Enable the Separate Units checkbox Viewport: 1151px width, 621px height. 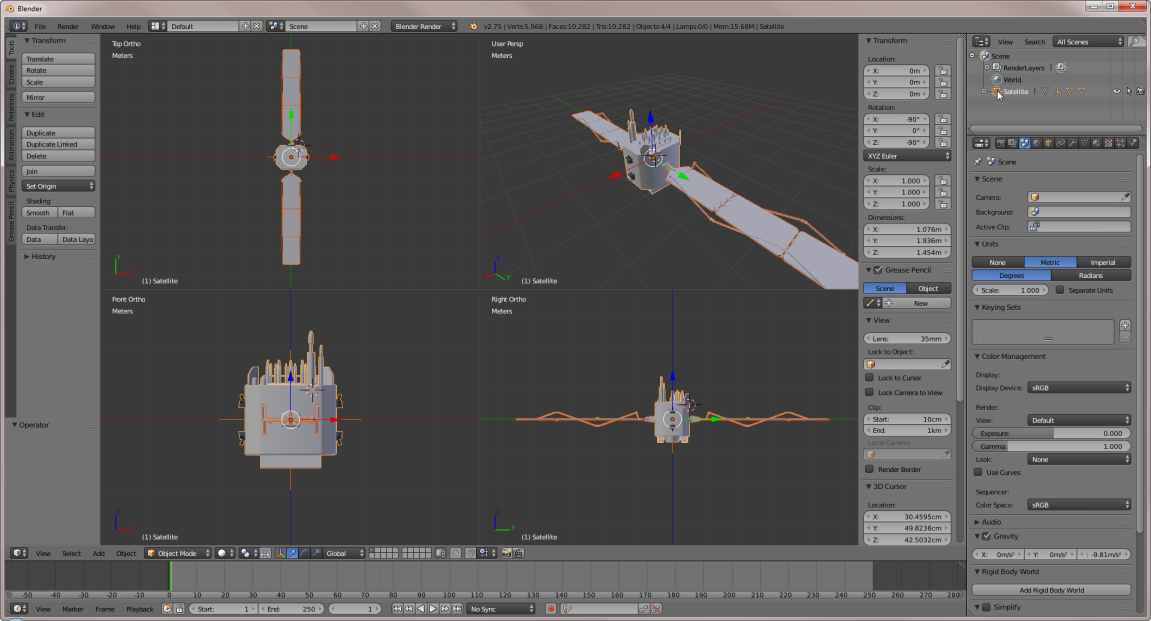1060,290
